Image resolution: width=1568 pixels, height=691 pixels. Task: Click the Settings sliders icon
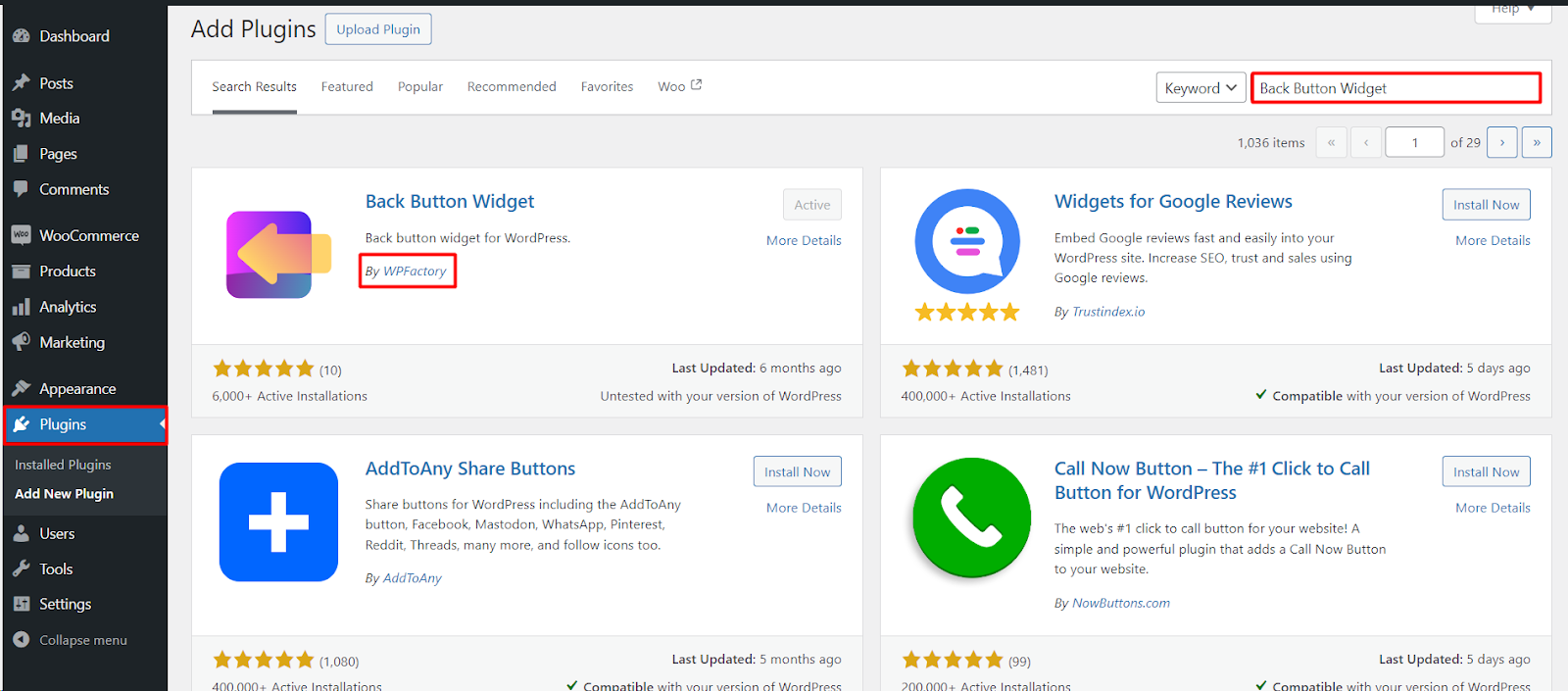(x=21, y=605)
